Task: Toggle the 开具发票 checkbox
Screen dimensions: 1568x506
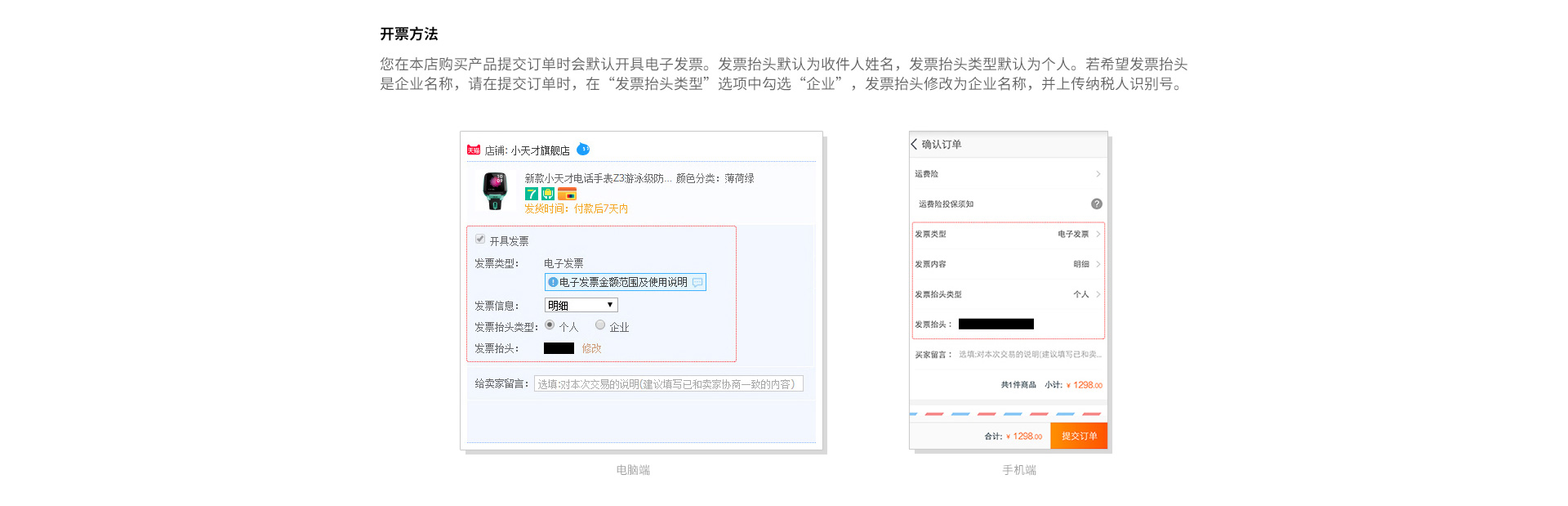Action: [x=480, y=240]
